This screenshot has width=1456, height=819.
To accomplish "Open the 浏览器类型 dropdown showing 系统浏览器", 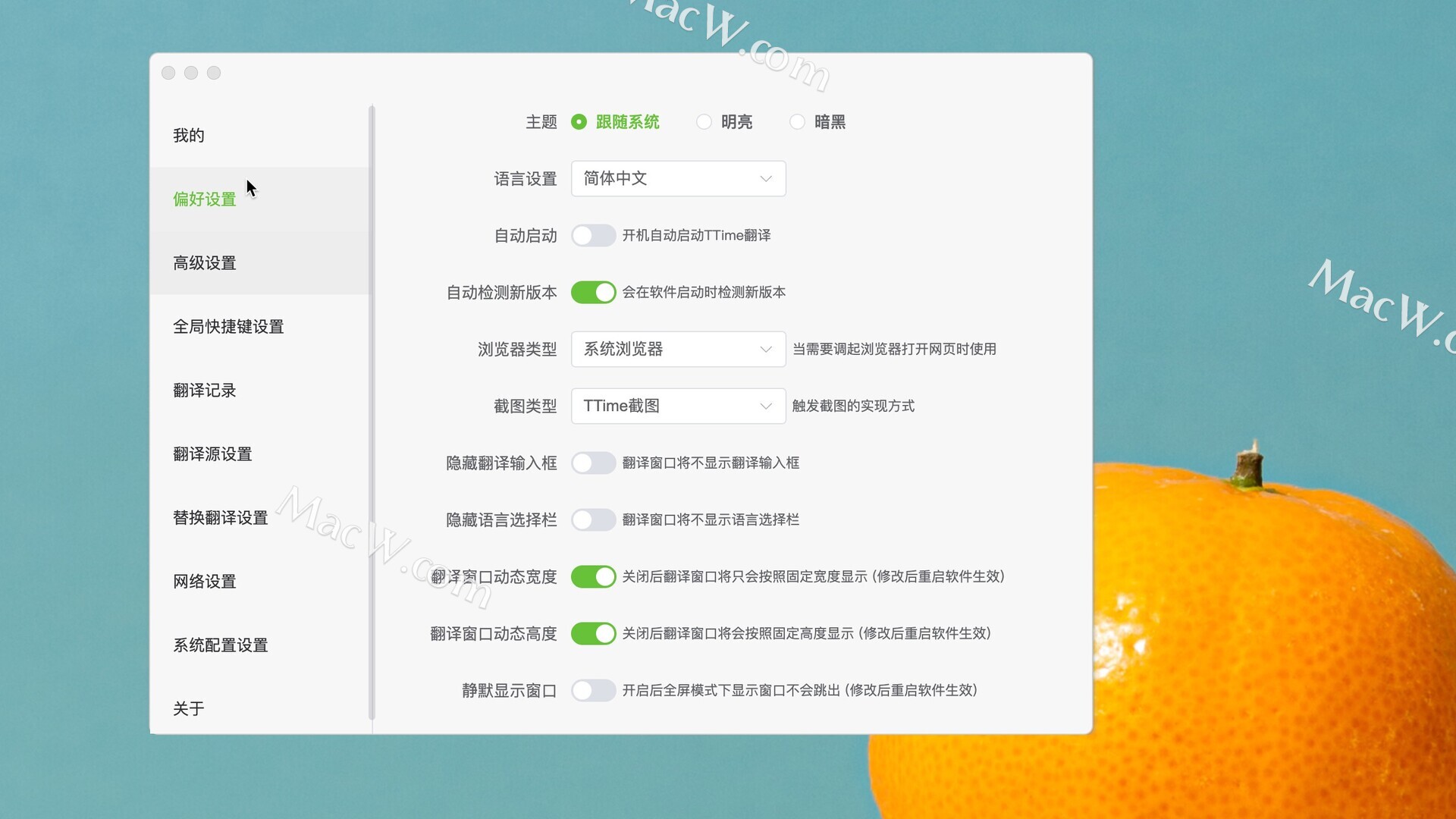I will click(678, 350).
